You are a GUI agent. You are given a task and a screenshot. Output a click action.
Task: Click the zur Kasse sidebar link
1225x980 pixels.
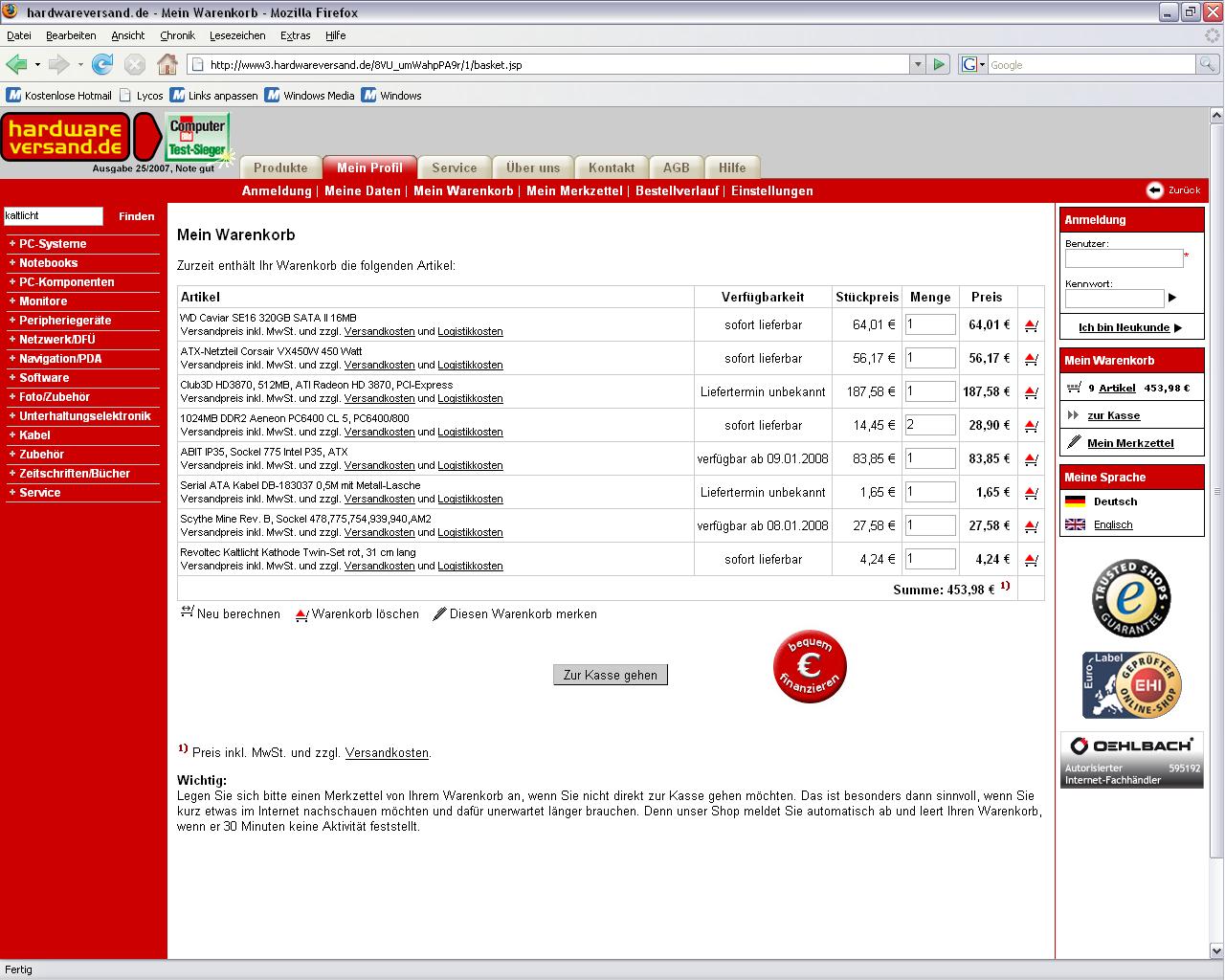point(1113,415)
